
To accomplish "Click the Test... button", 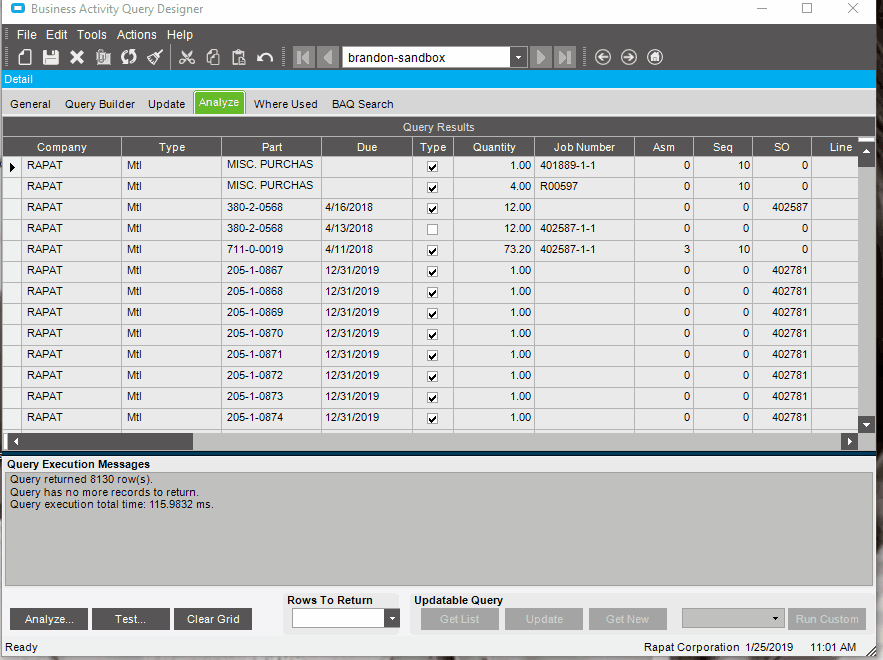I will click(131, 619).
